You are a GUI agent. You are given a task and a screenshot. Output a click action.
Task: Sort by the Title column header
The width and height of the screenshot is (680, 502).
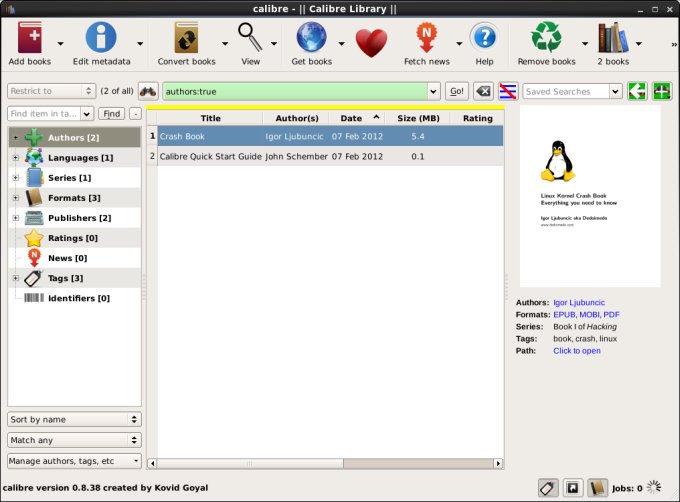(x=210, y=118)
